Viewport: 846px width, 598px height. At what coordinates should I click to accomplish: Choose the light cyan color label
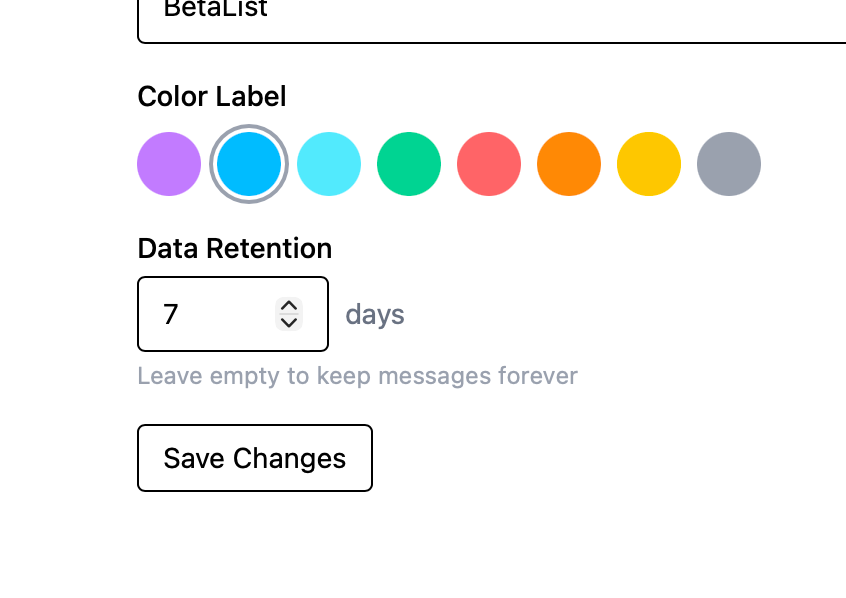[329, 164]
